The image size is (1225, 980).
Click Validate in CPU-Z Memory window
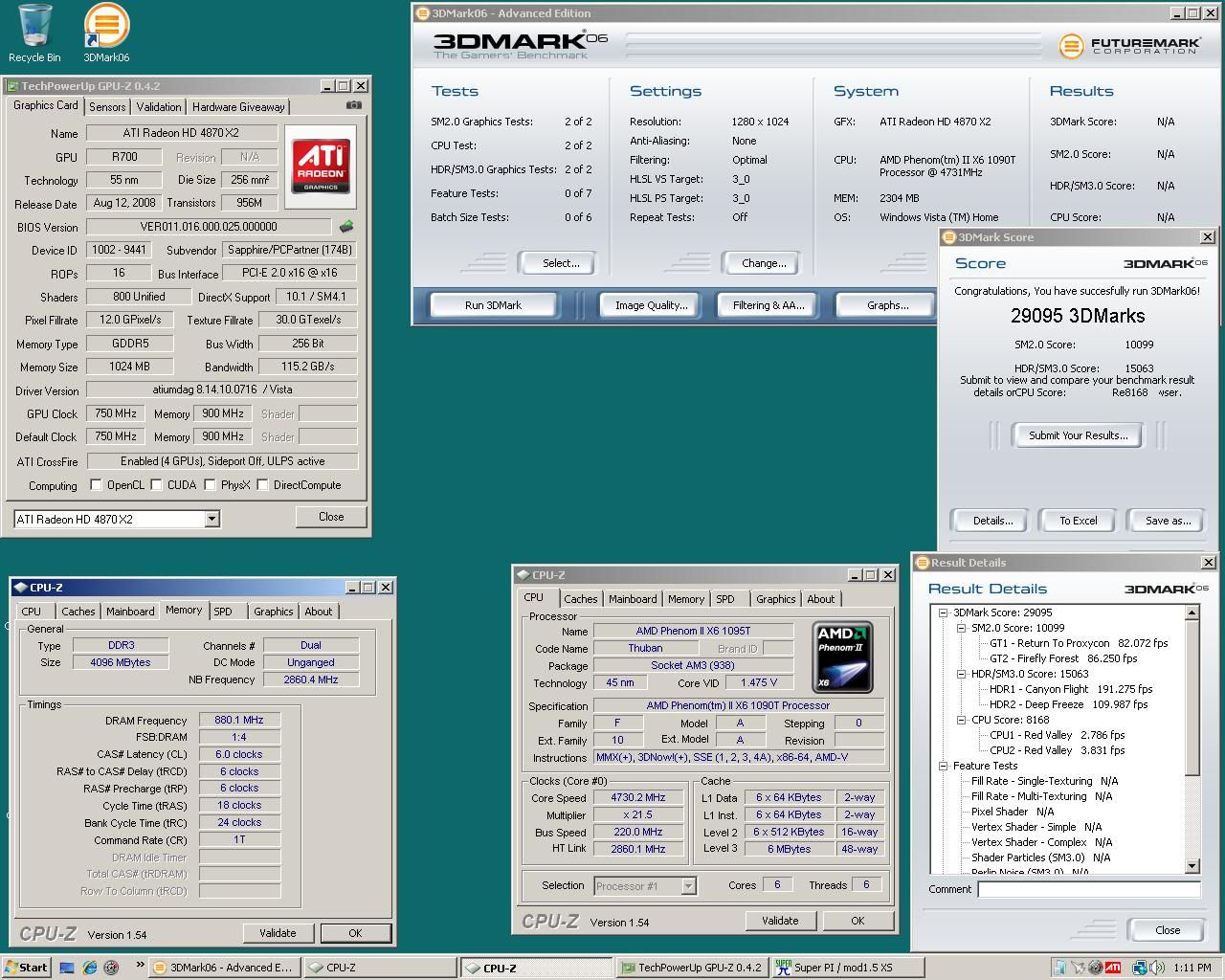click(278, 933)
